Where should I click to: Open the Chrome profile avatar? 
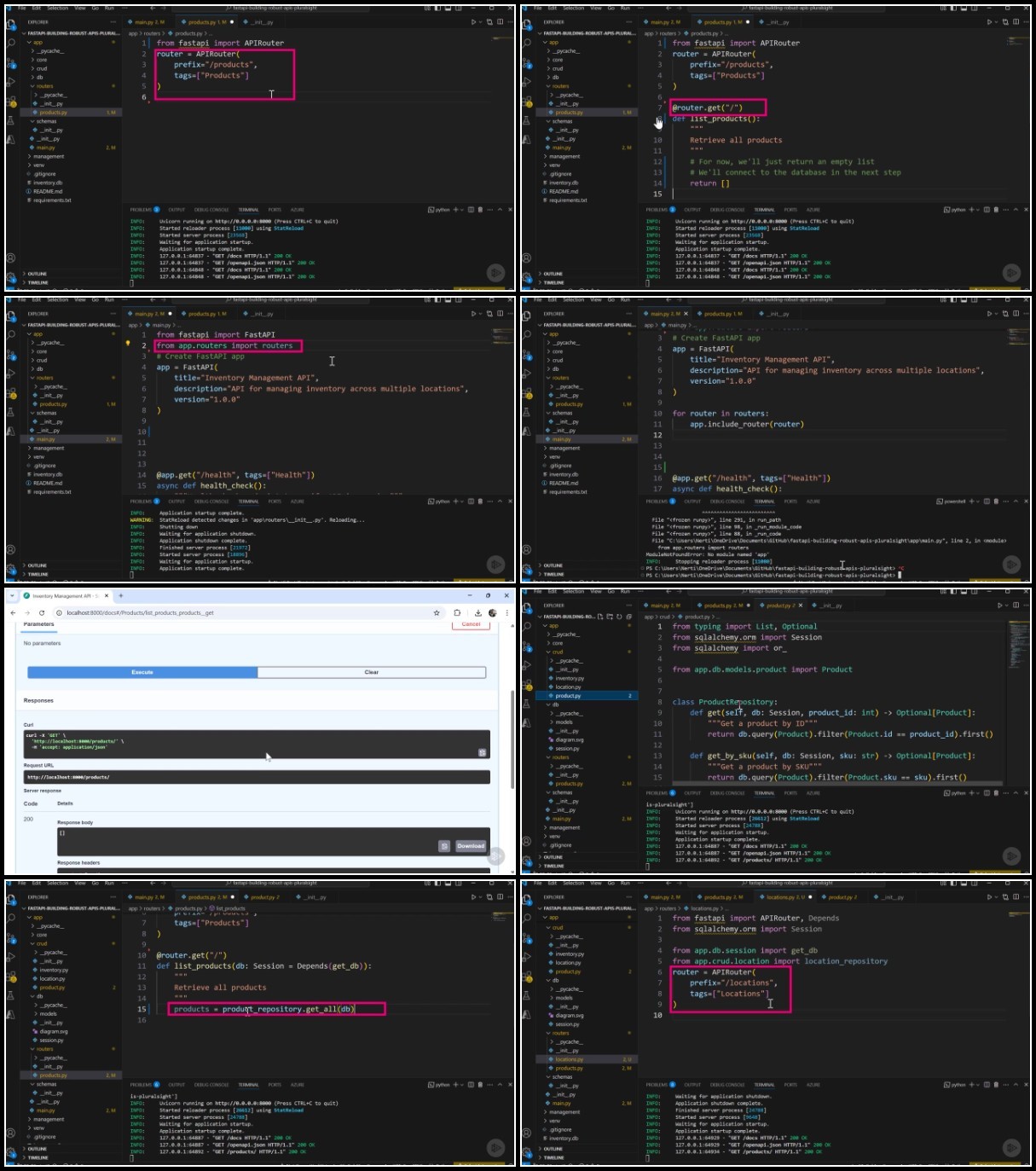coord(493,612)
